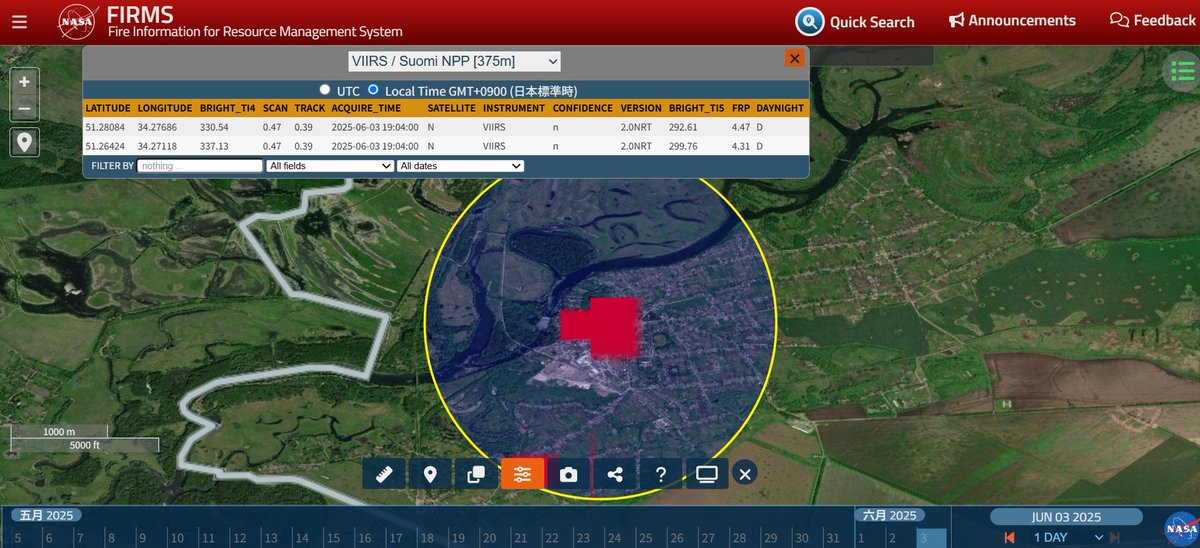This screenshot has width=1200, height=548.
Task: Click the NASA logo in header
Action: click(77, 21)
